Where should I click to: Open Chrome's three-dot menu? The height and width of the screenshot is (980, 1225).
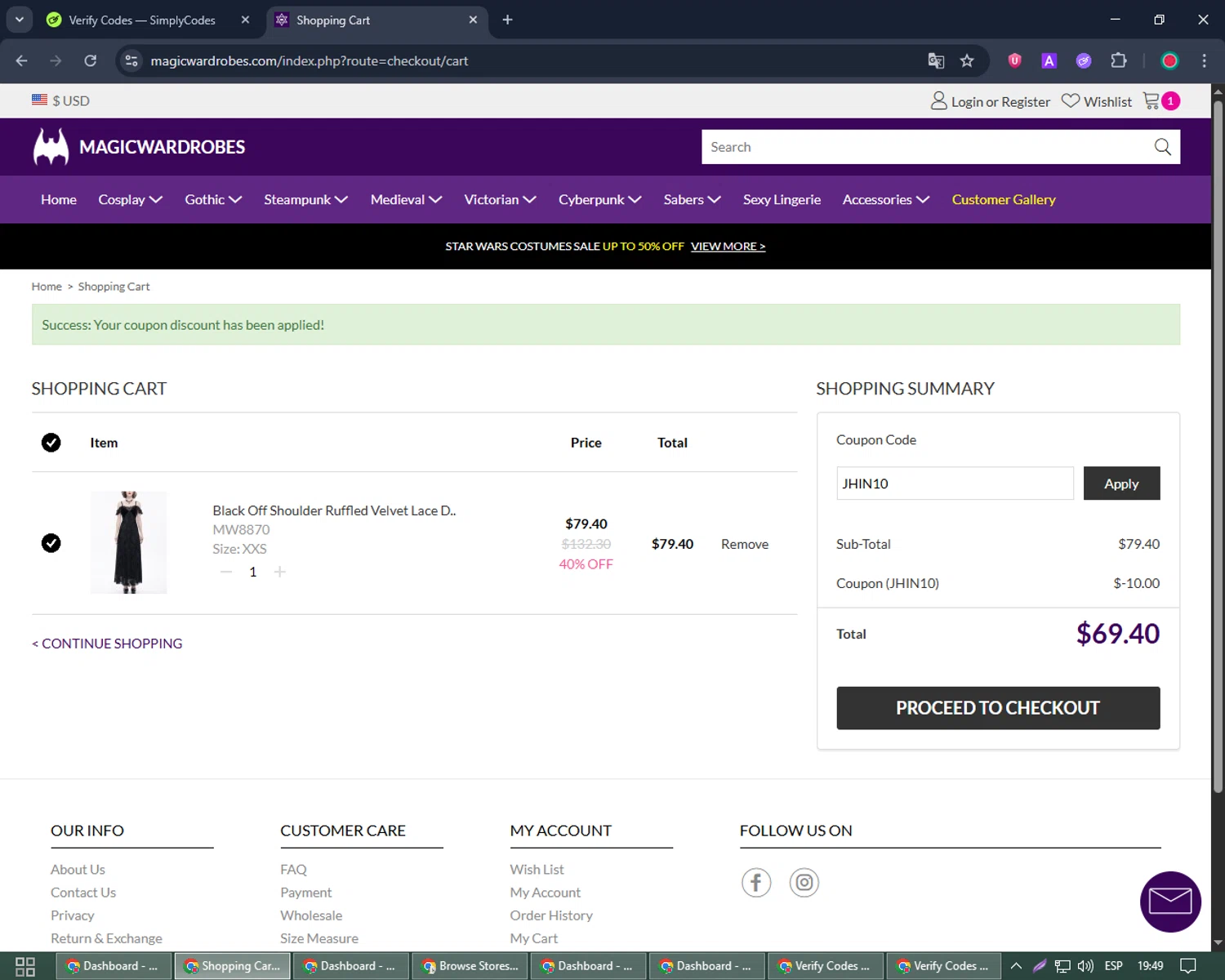[x=1204, y=60]
